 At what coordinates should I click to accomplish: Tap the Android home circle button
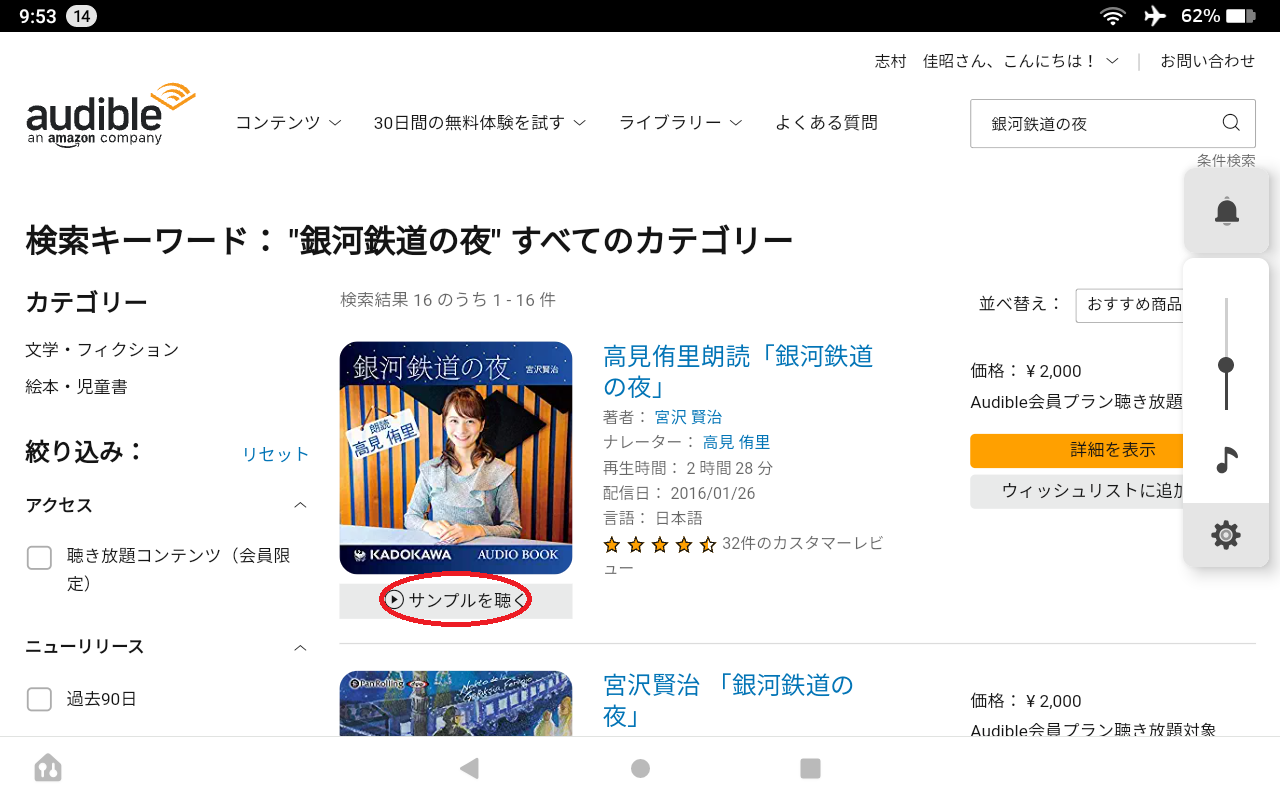point(640,768)
